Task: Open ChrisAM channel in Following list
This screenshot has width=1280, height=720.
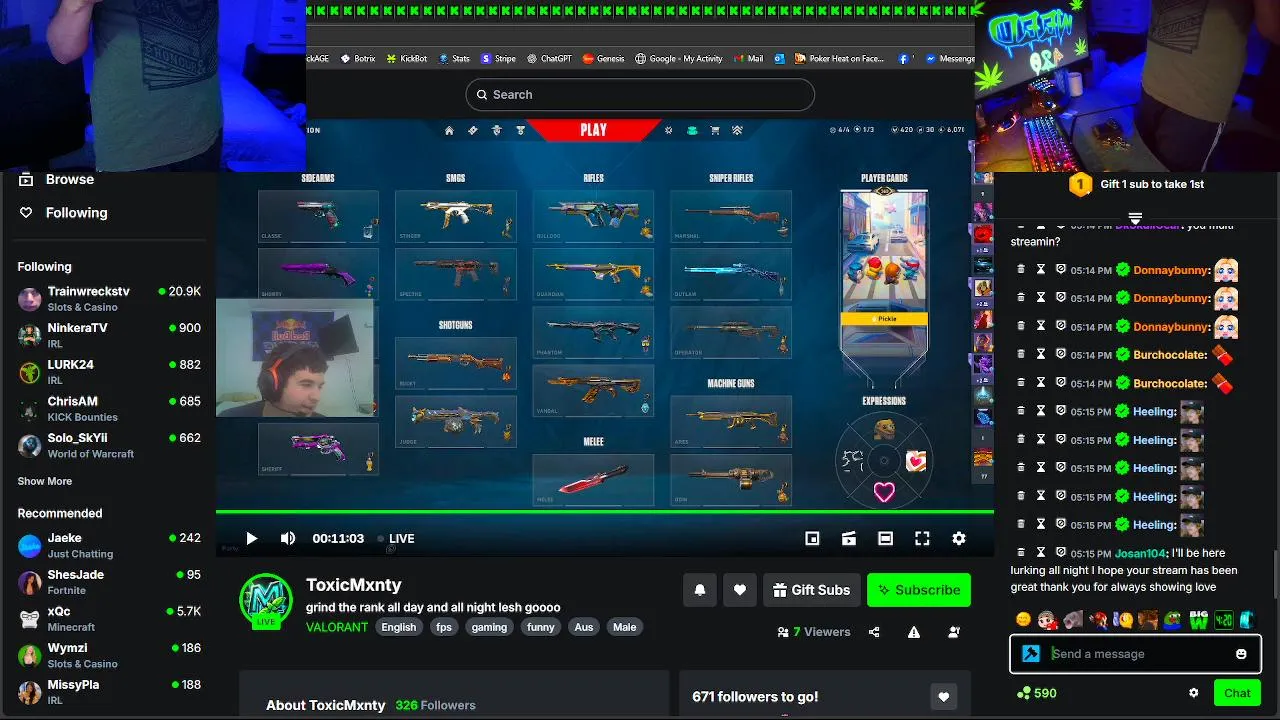Action: click(109, 409)
